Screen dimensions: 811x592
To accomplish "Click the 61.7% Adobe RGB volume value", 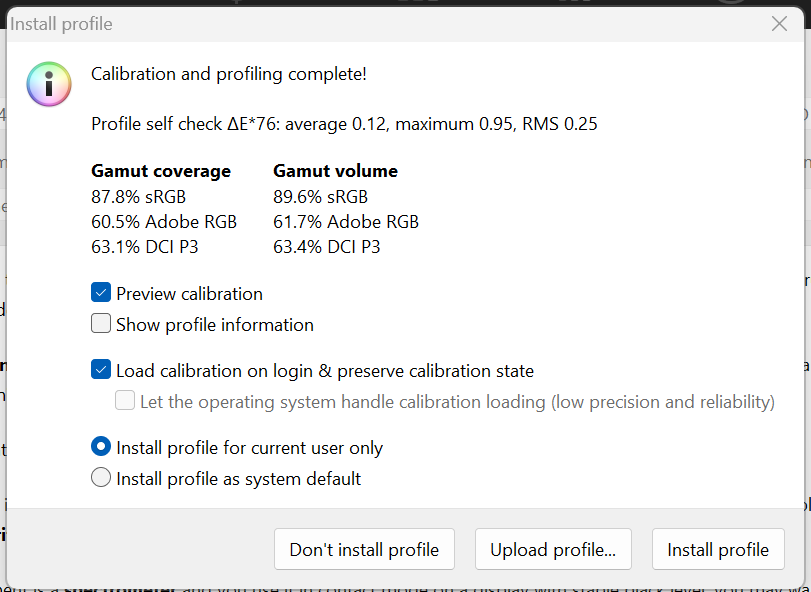I will click(x=345, y=221).
